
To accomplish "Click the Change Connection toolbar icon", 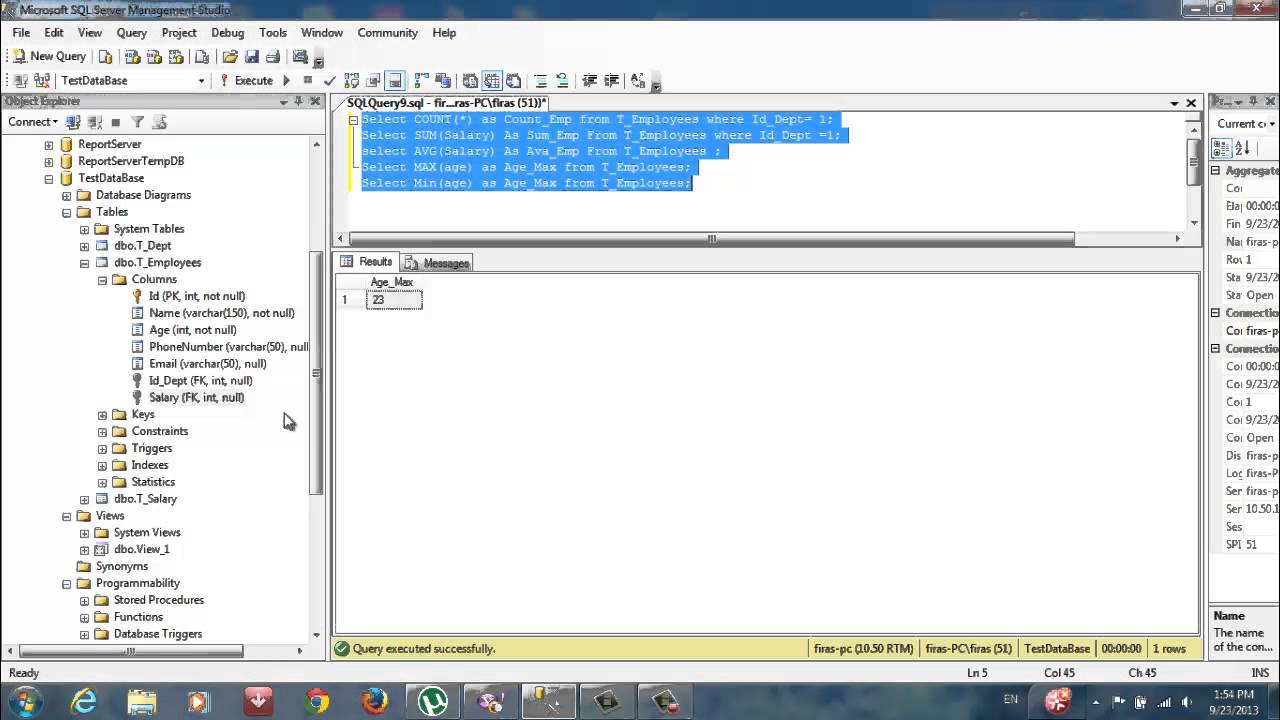I will pyautogui.click(x=42, y=80).
